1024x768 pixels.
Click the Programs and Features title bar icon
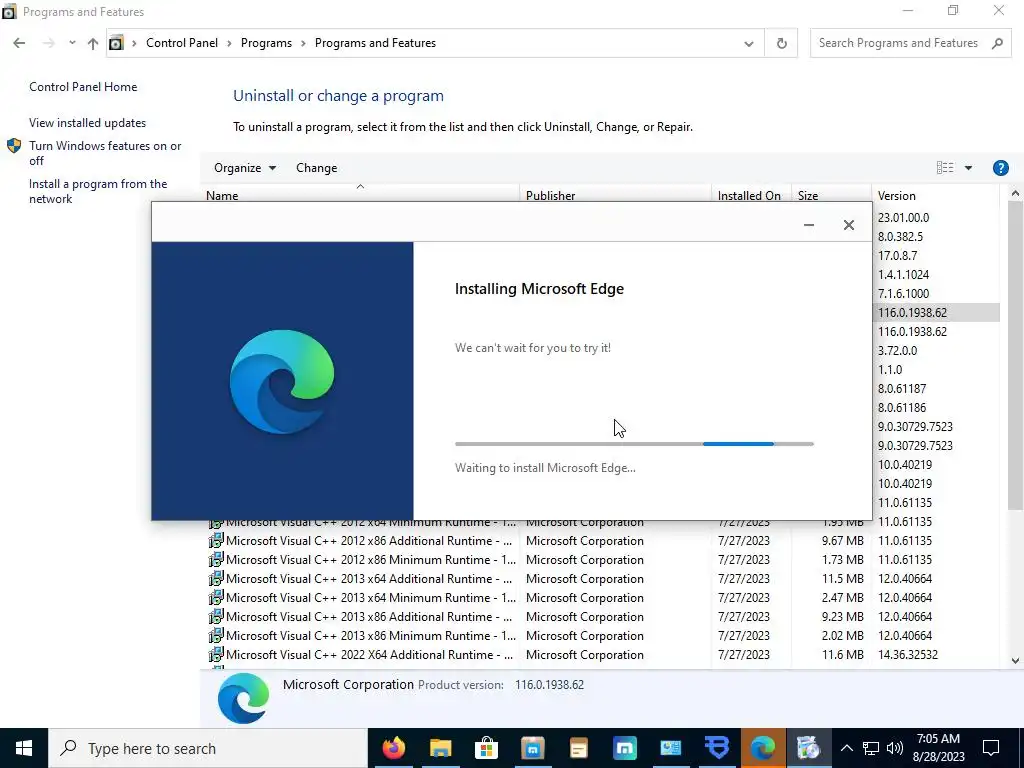(x=9, y=12)
